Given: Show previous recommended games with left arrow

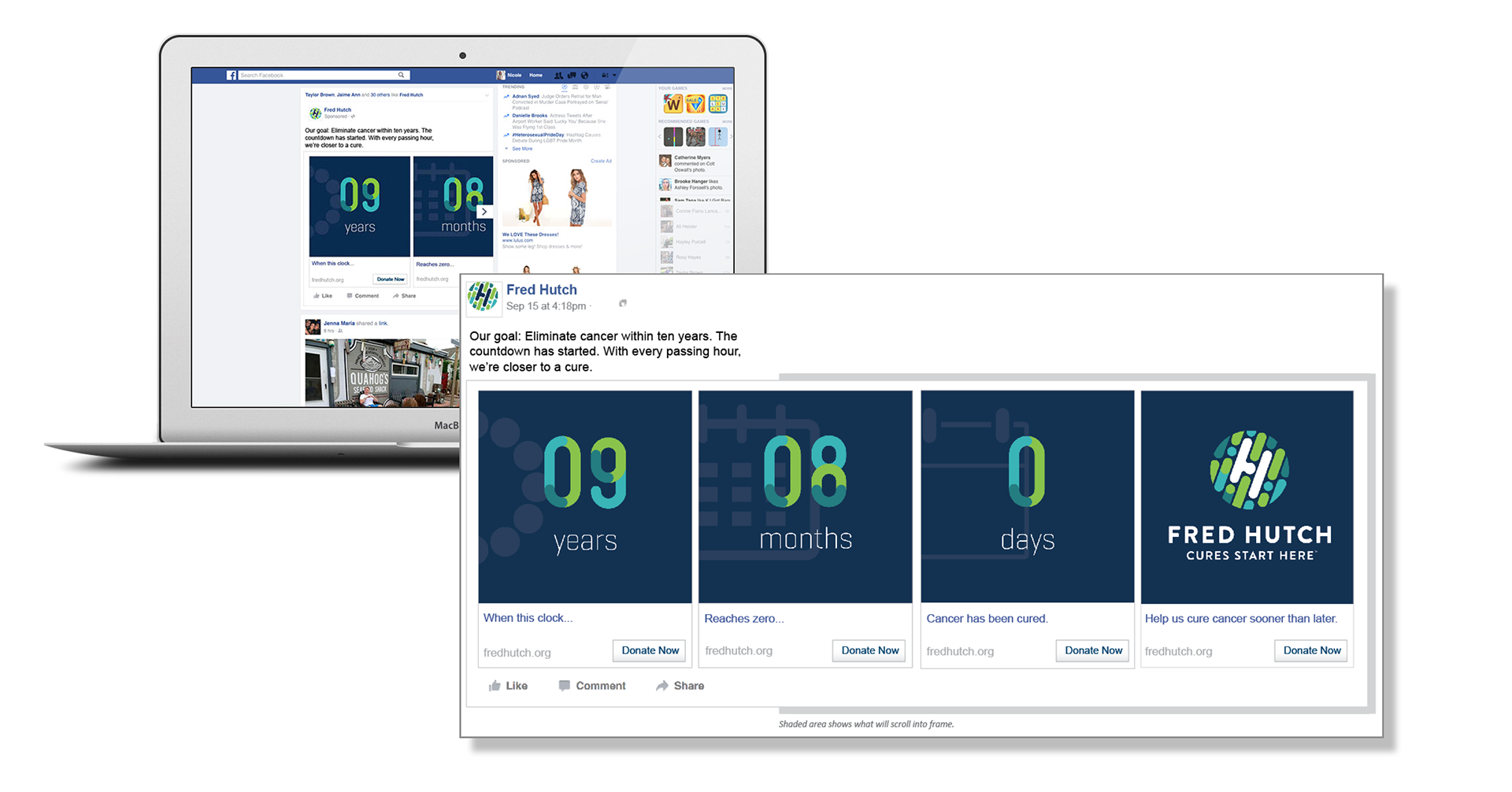Looking at the screenshot, I should (x=659, y=136).
